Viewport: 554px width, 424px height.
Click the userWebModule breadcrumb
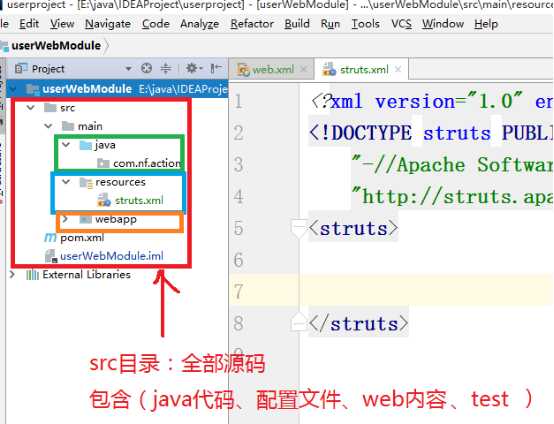point(56,46)
